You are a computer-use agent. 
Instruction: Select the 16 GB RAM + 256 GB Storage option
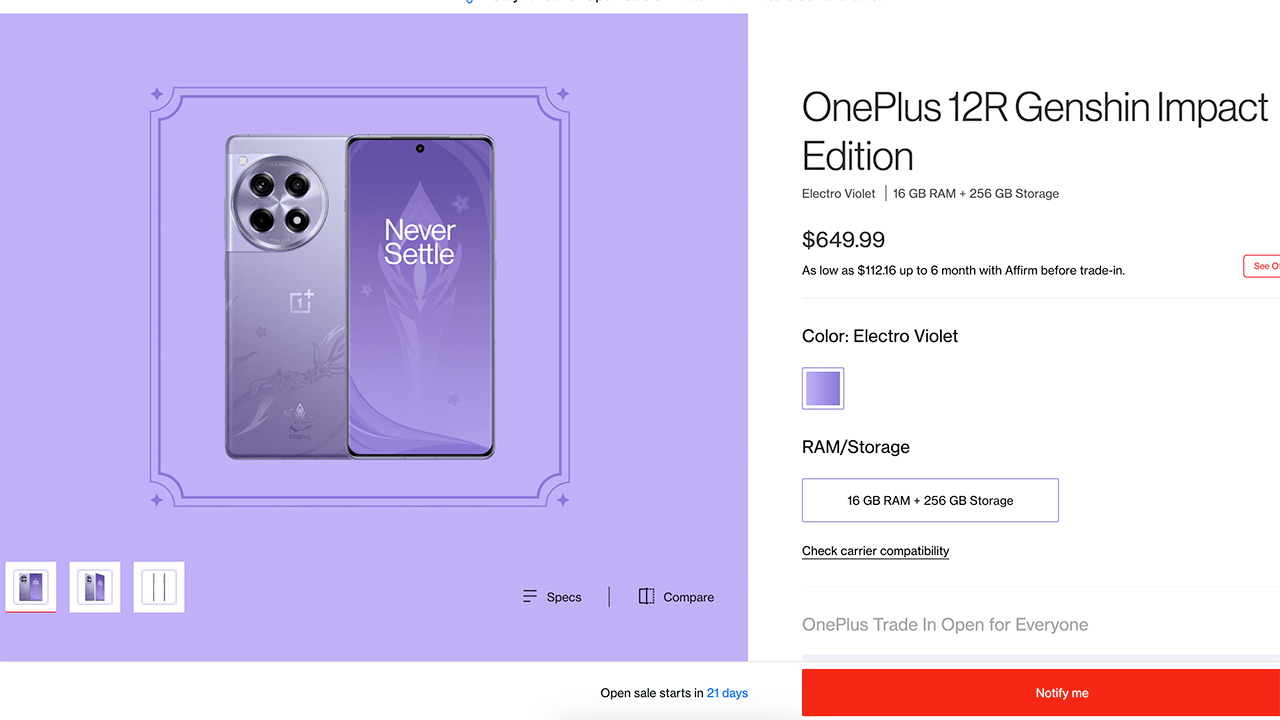(929, 500)
